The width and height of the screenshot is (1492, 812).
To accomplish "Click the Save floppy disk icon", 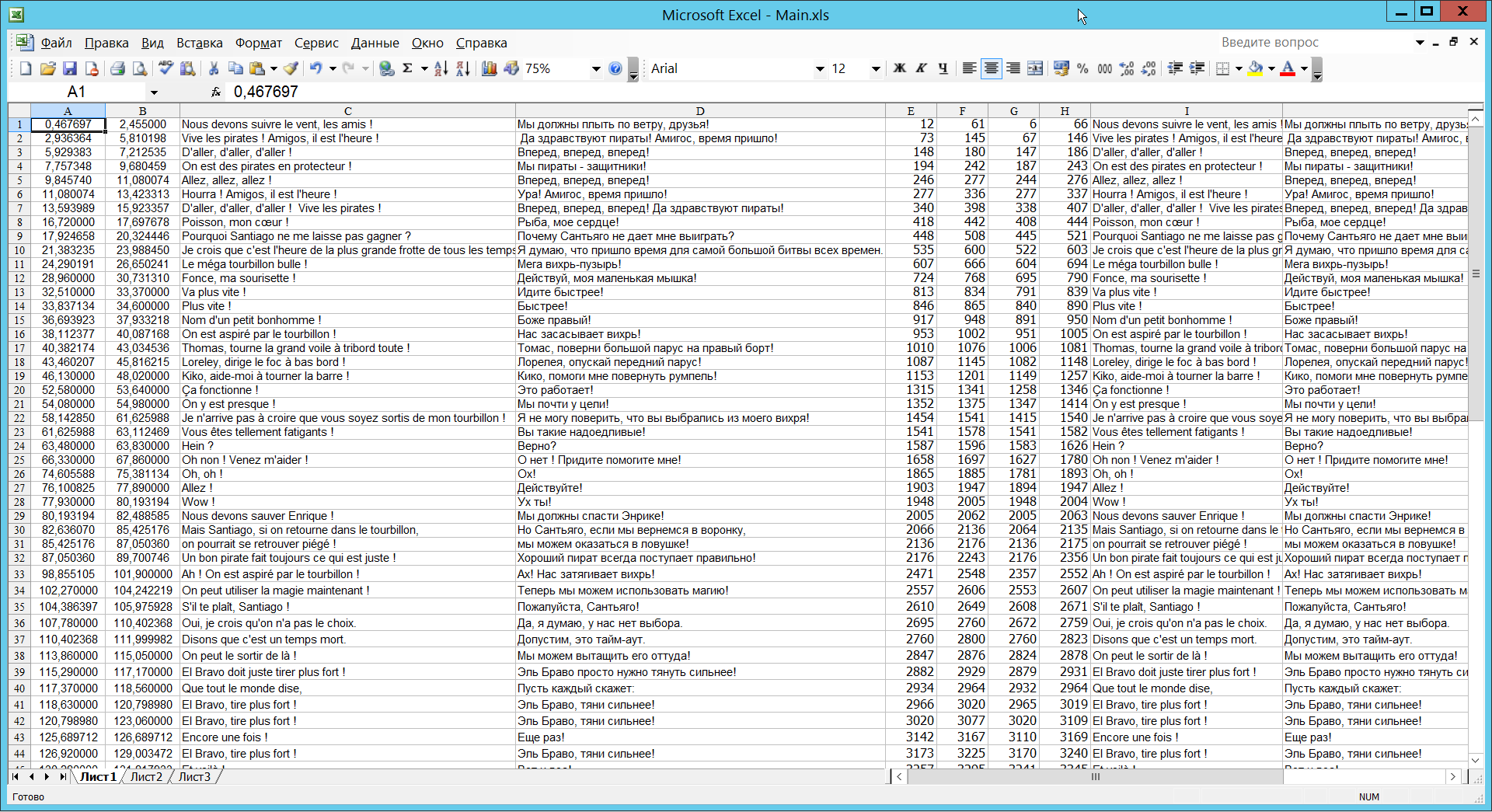I will point(70,69).
